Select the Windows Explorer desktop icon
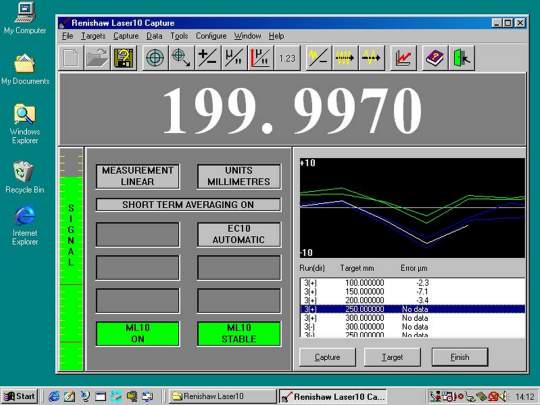The width and height of the screenshot is (540, 405). (x=25, y=124)
